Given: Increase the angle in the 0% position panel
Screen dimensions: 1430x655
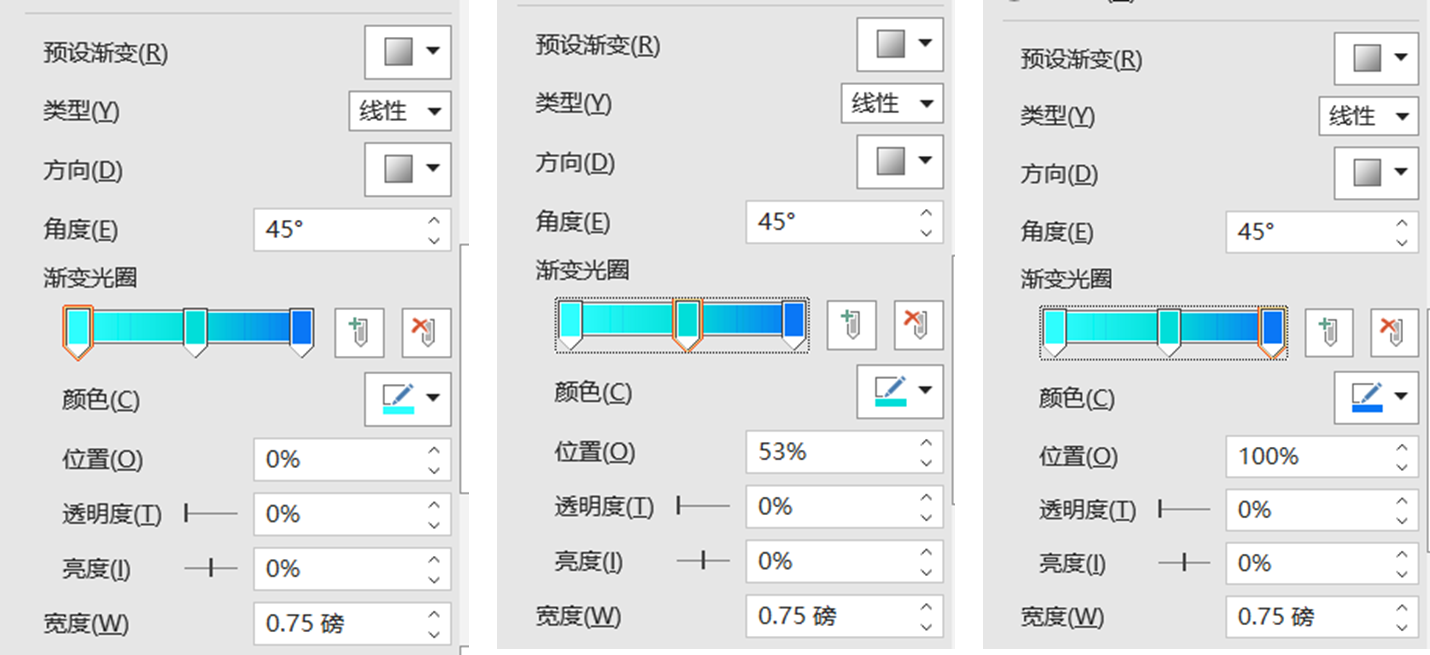Looking at the screenshot, I should point(434,221).
